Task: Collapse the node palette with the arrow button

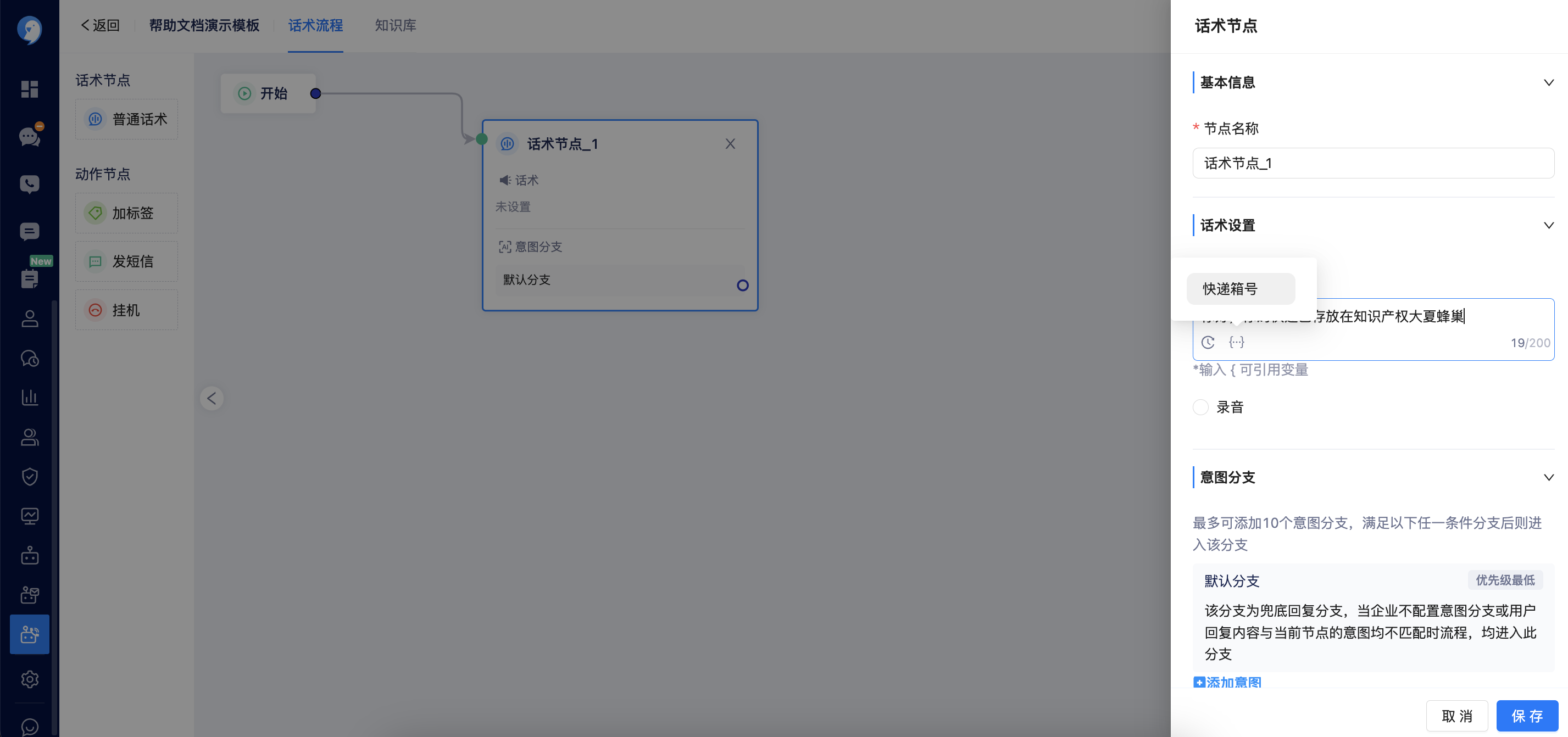Action: click(x=211, y=399)
